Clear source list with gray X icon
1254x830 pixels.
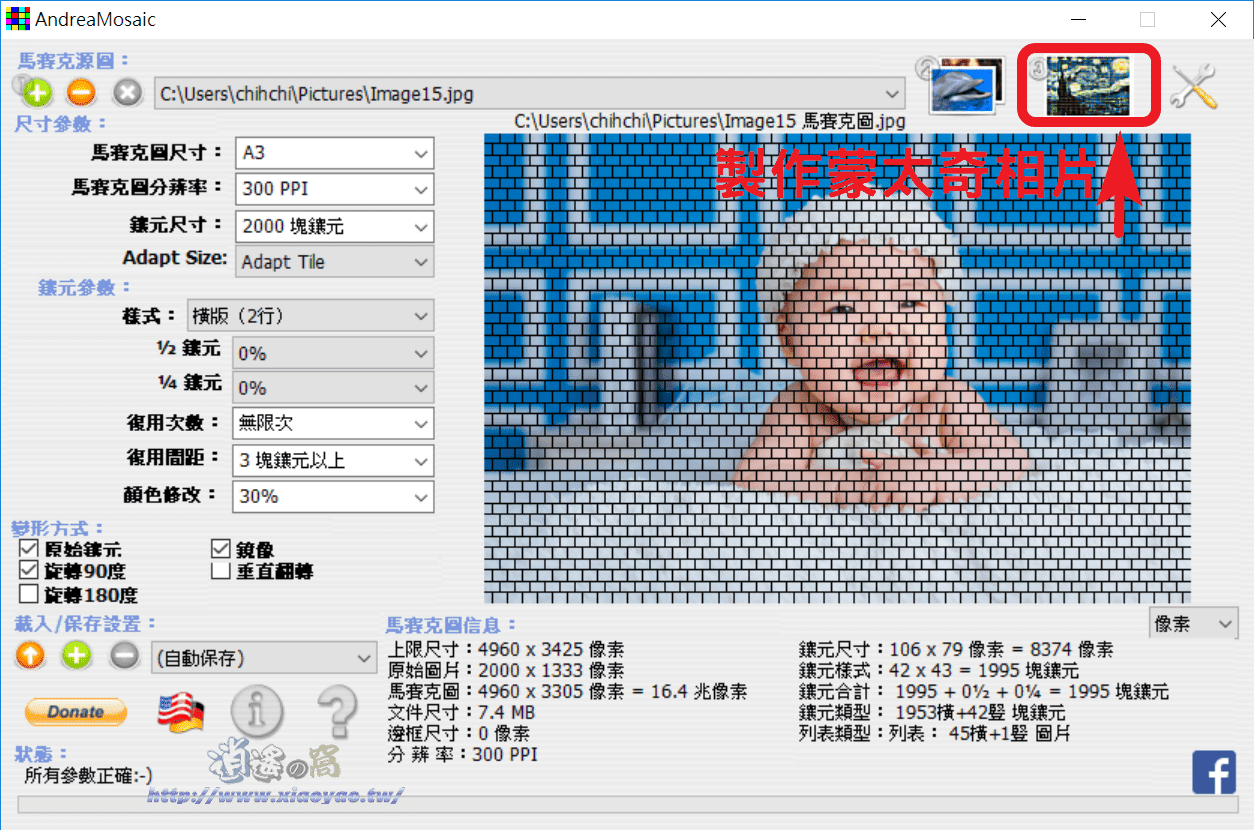[x=126, y=94]
